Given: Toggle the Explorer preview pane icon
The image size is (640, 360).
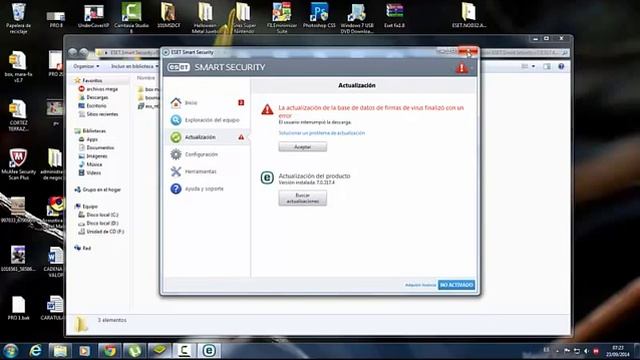Looking at the screenshot, I should (547, 67).
